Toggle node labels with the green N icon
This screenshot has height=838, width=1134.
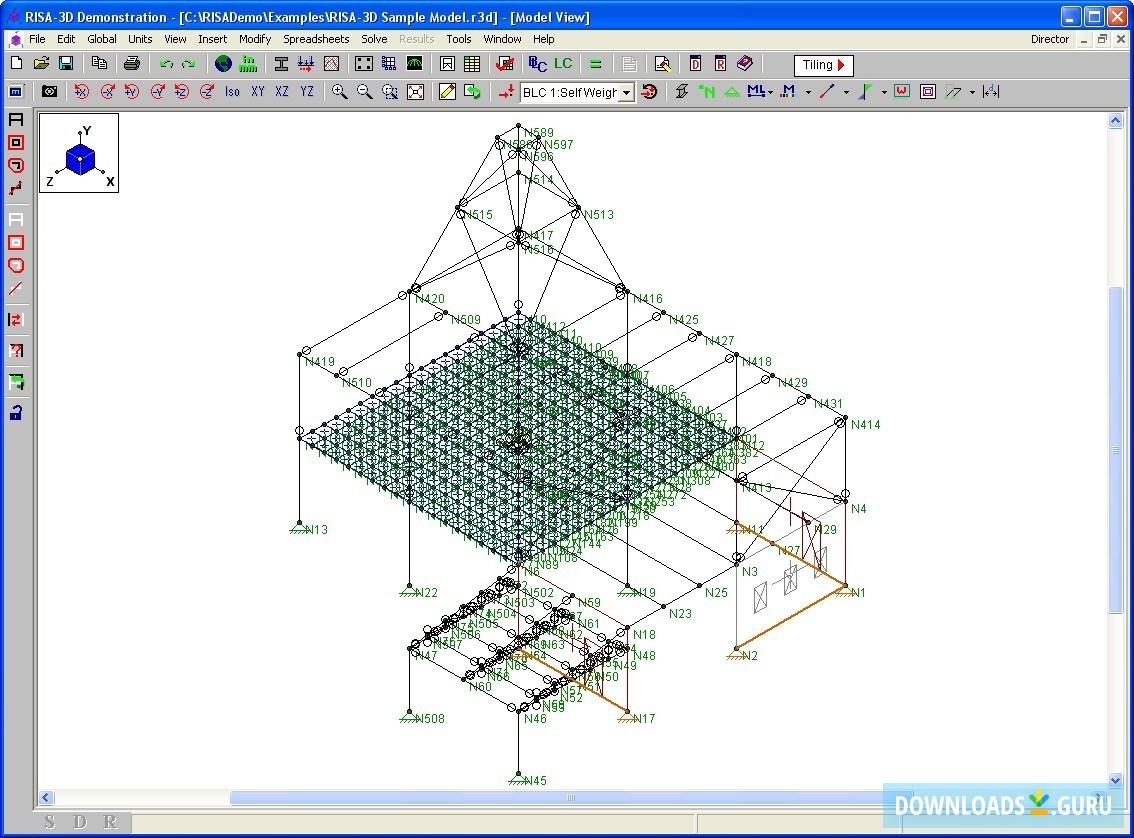click(x=707, y=91)
